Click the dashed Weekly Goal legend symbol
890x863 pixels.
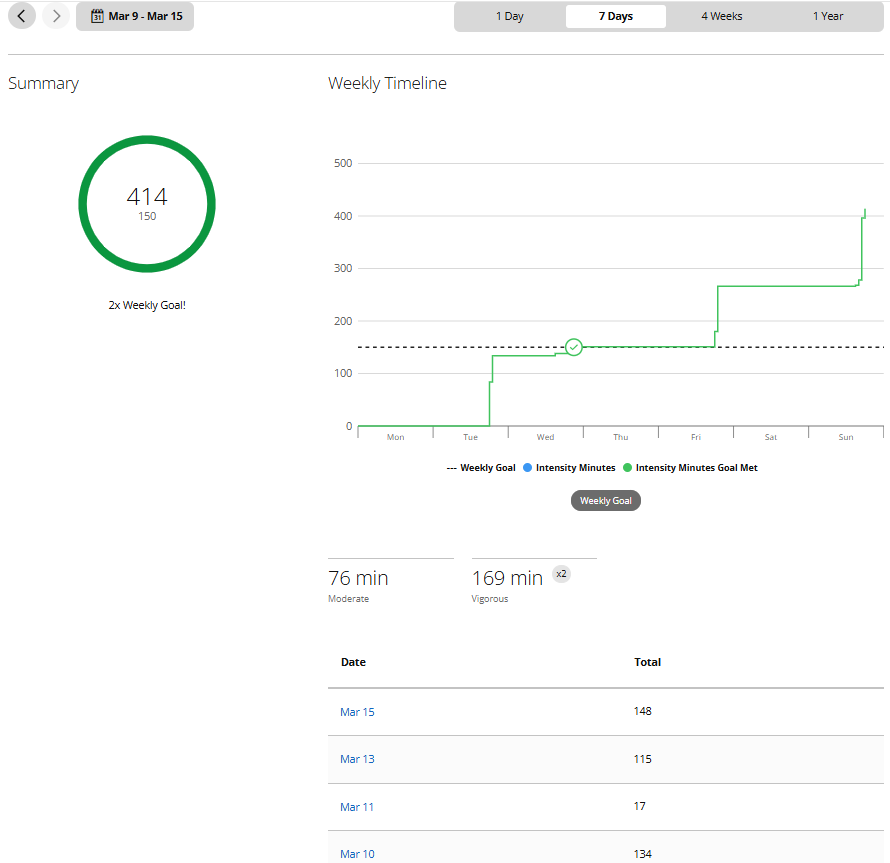click(451, 467)
